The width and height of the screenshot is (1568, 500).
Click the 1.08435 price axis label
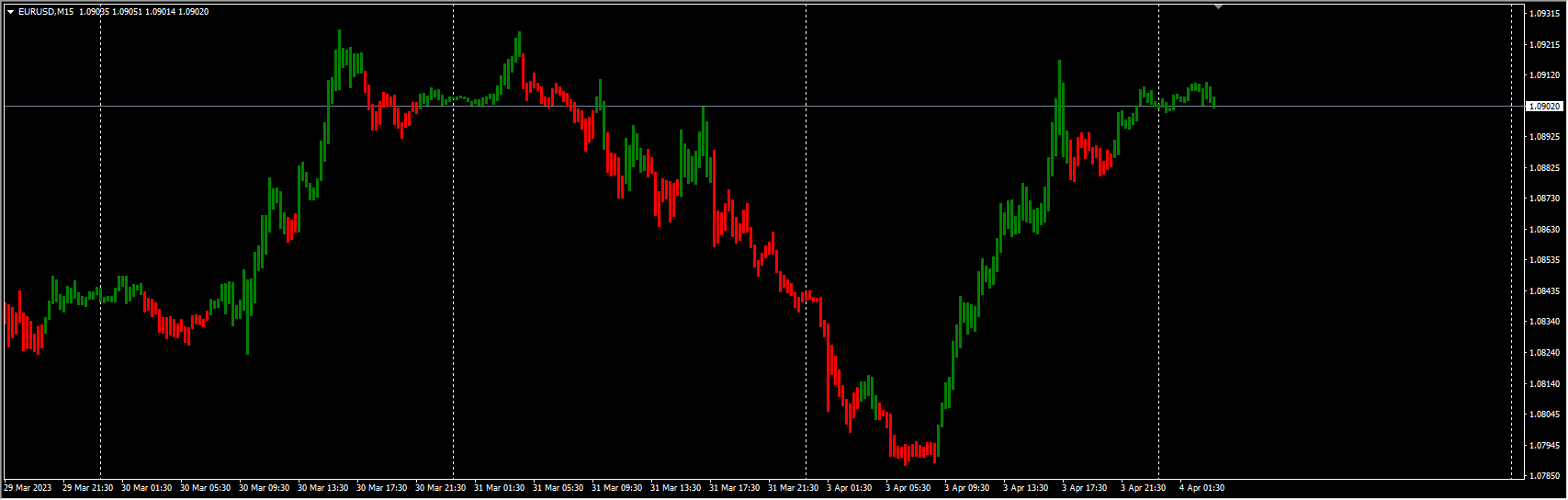click(1543, 291)
